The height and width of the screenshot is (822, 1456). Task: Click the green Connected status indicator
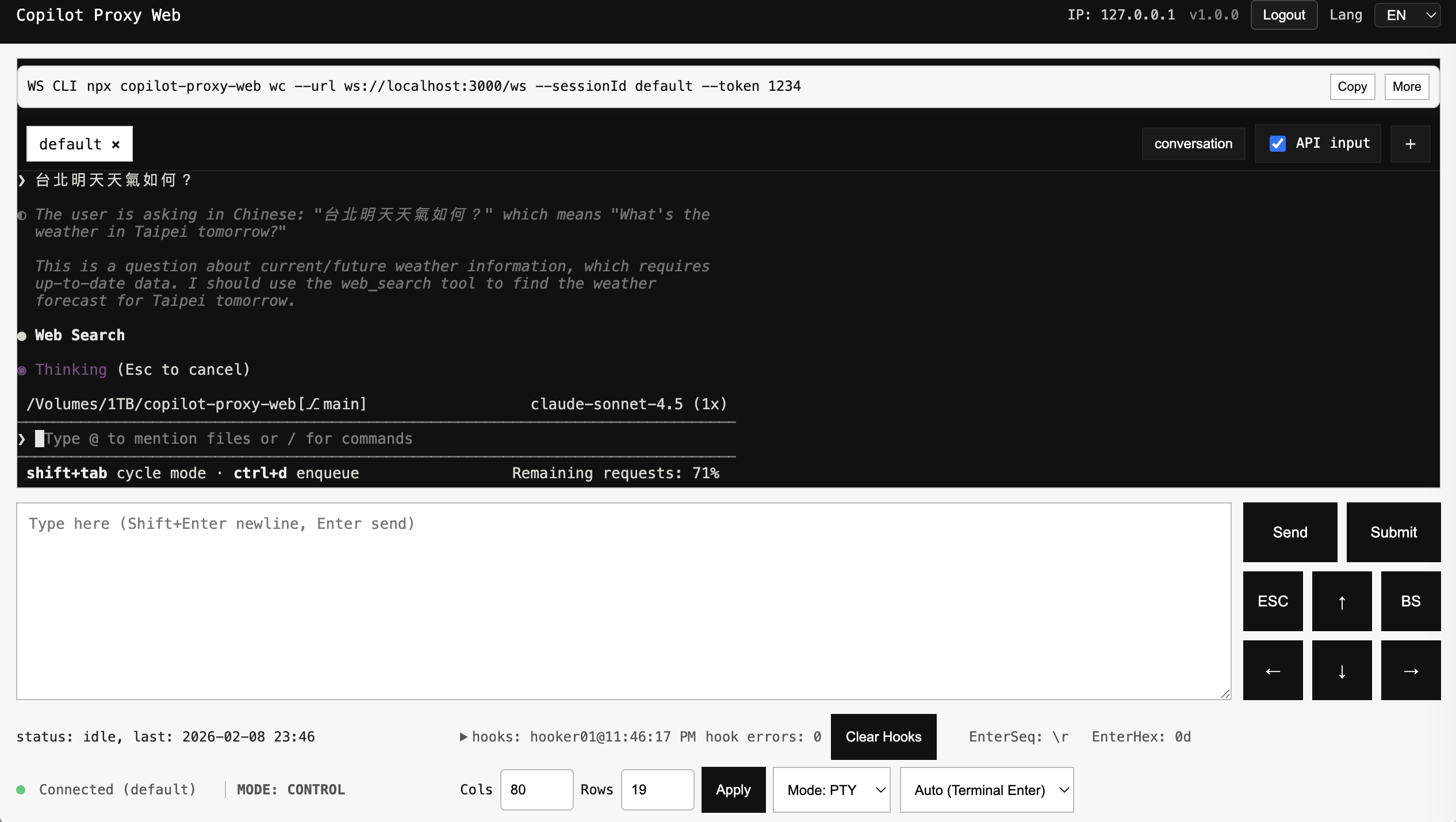[x=22, y=790]
